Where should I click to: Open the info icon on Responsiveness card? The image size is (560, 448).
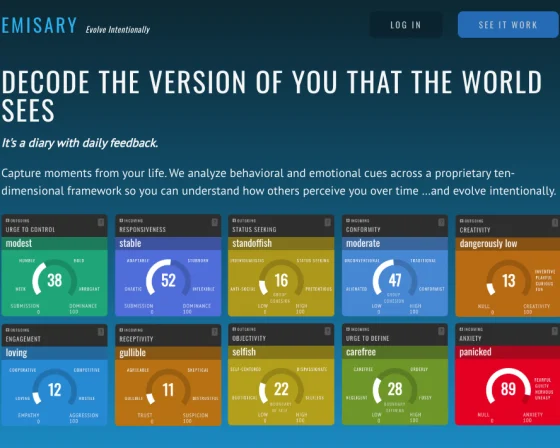coord(215,223)
